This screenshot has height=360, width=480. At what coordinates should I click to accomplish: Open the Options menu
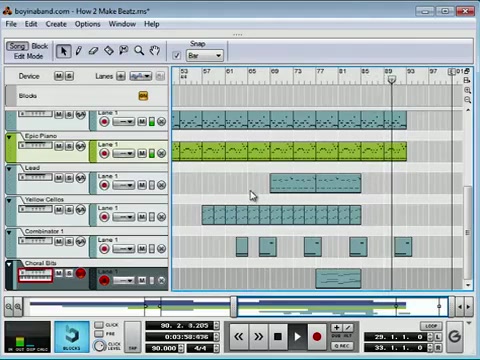click(87, 24)
